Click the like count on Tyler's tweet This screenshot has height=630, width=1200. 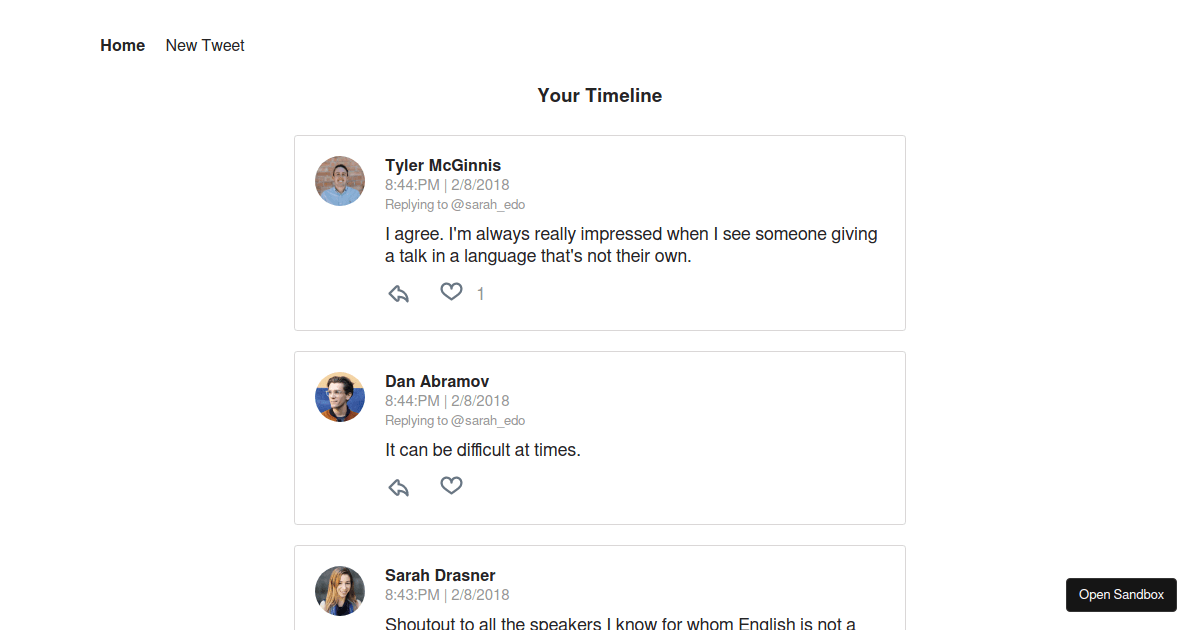pyautogui.click(x=481, y=294)
